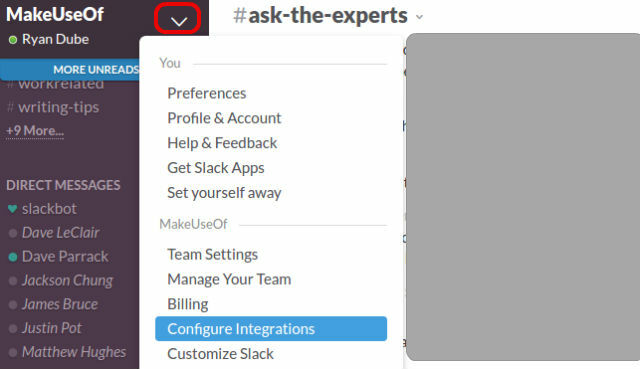Click the MORE UNREADS banner
Screen dimensions: 640x369
70,69
